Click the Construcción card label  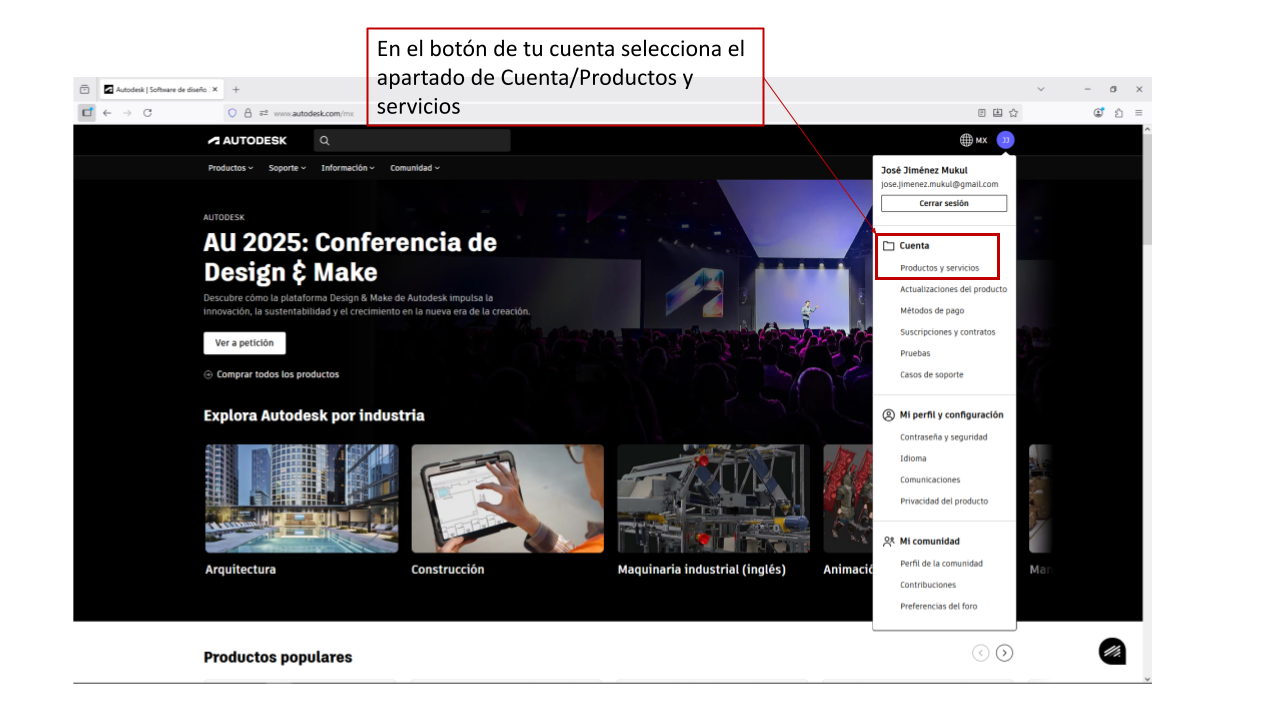(x=448, y=569)
